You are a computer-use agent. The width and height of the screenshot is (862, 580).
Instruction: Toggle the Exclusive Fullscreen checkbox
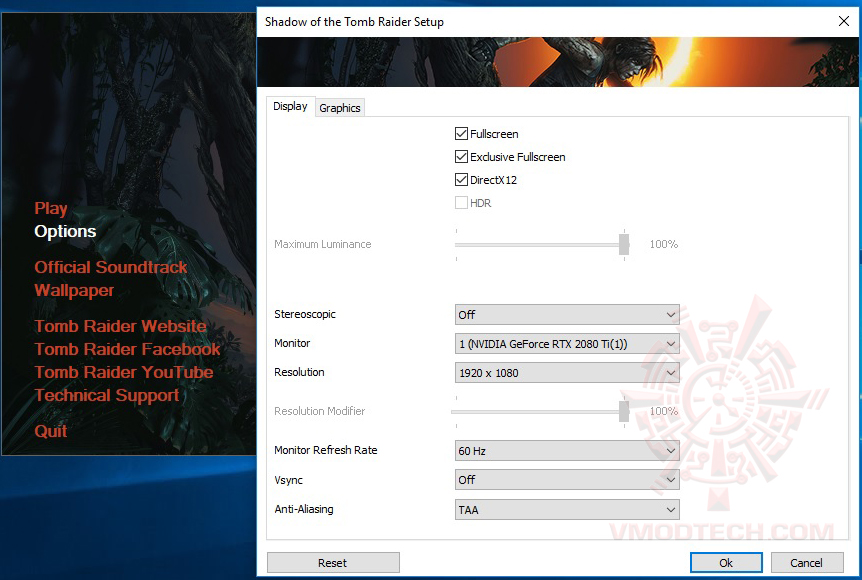pos(461,157)
